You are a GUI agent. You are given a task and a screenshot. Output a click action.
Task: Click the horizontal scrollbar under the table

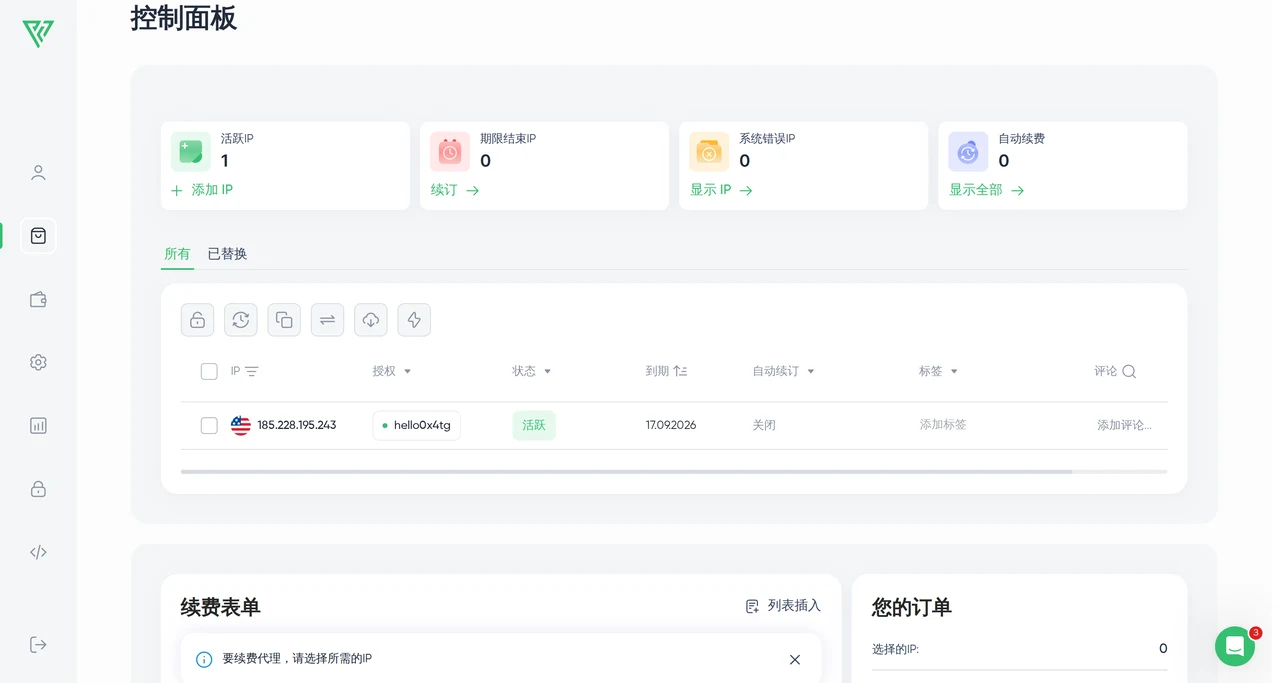click(x=626, y=471)
